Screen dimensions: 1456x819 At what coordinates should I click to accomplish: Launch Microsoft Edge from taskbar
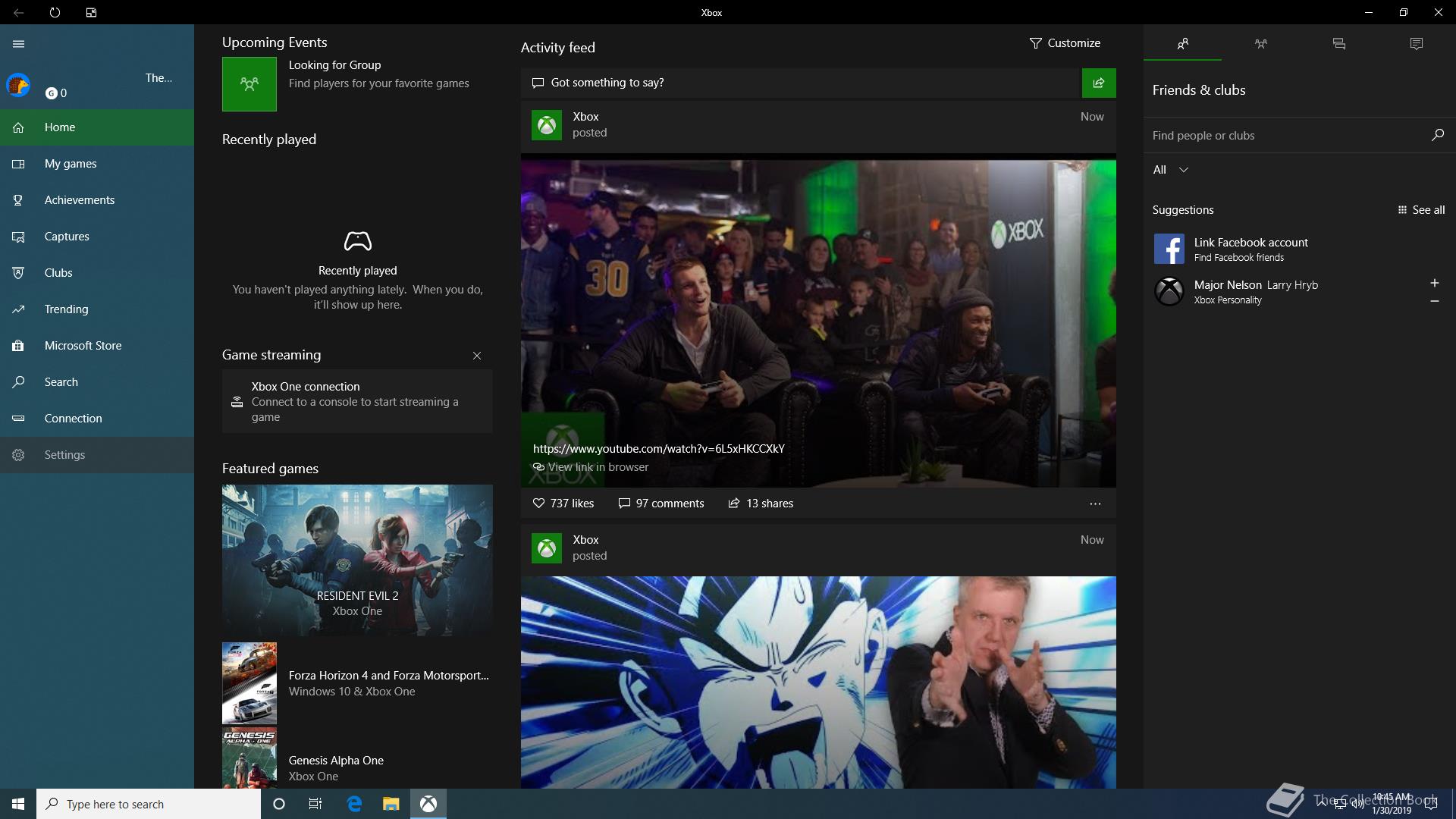[x=354, y=804]
